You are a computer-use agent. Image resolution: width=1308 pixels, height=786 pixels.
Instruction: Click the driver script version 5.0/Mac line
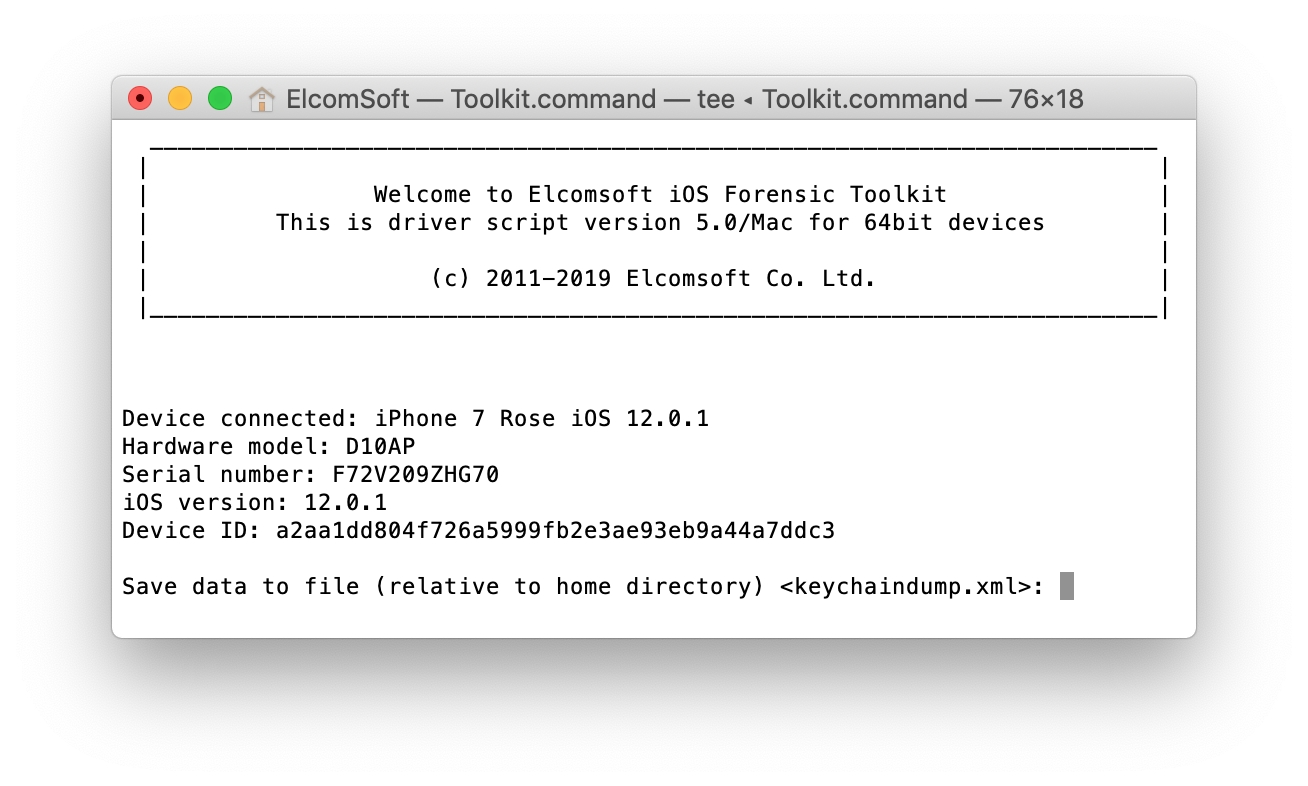click(660, 222)
